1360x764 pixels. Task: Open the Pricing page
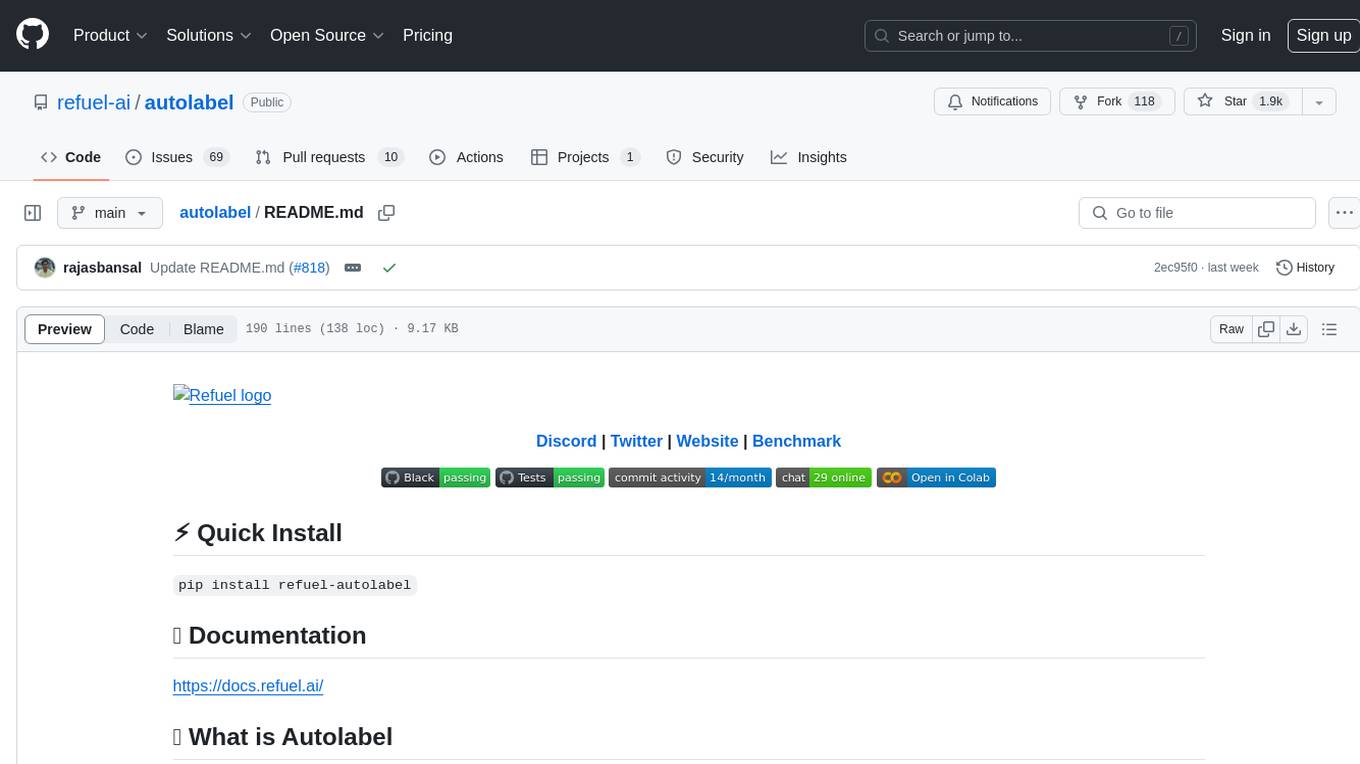tap(427, 35)
